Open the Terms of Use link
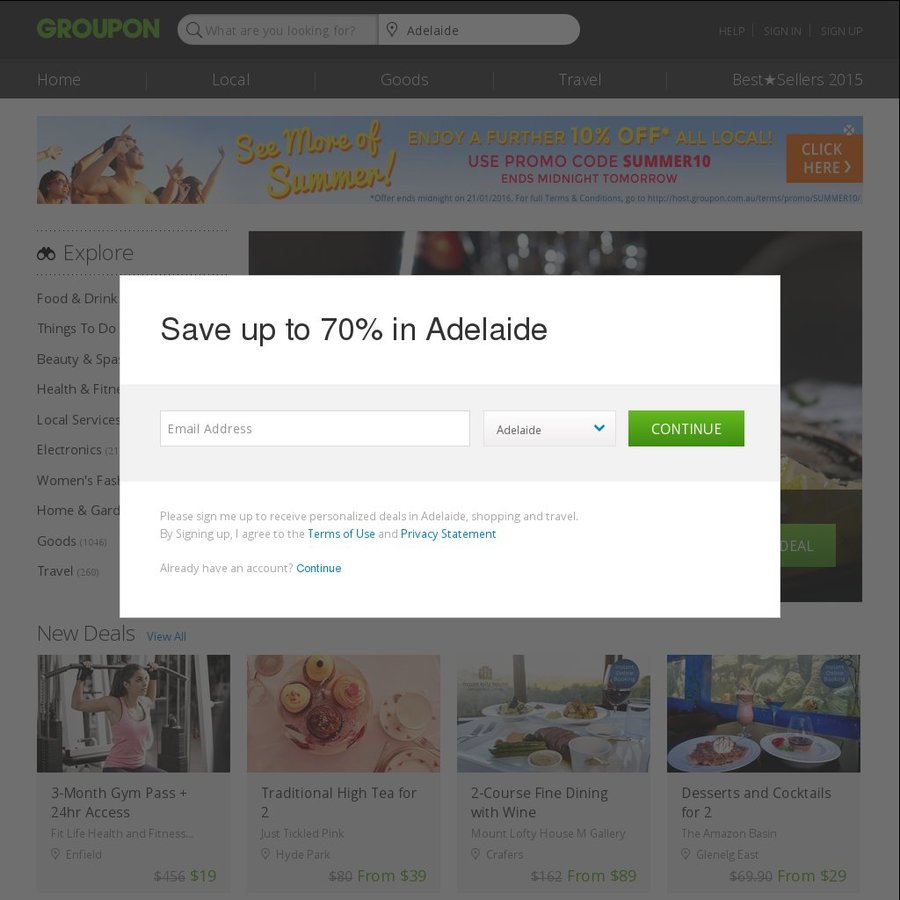 click(341, 534)
